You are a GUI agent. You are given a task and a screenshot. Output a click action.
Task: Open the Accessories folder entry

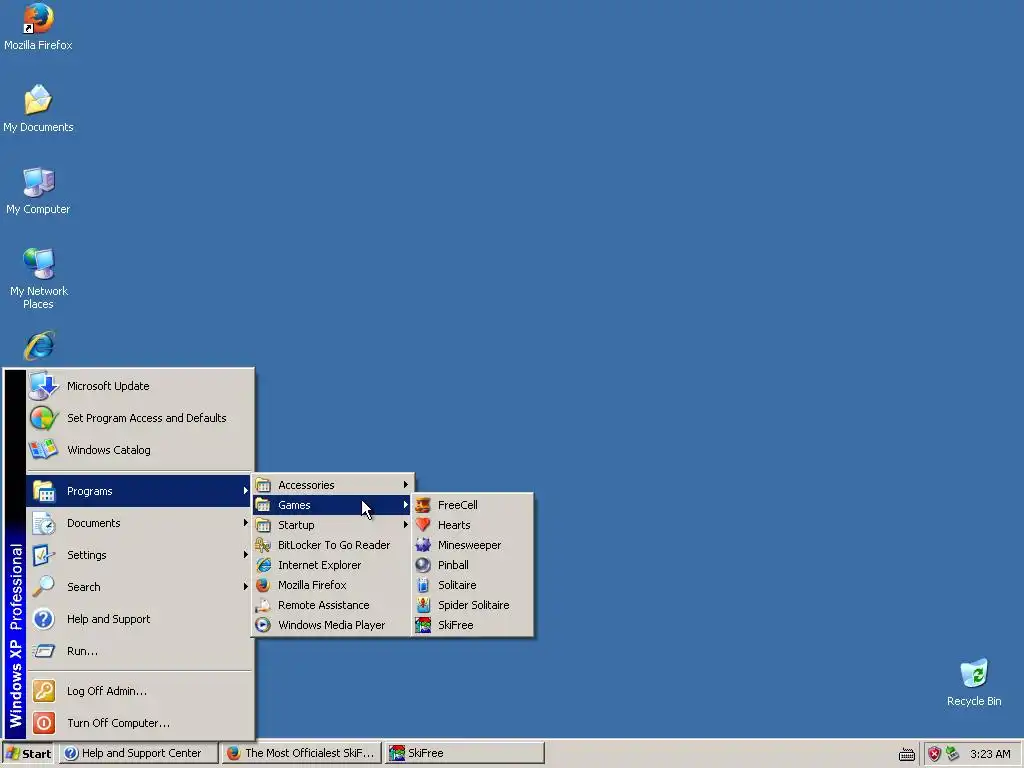(332, 485)
